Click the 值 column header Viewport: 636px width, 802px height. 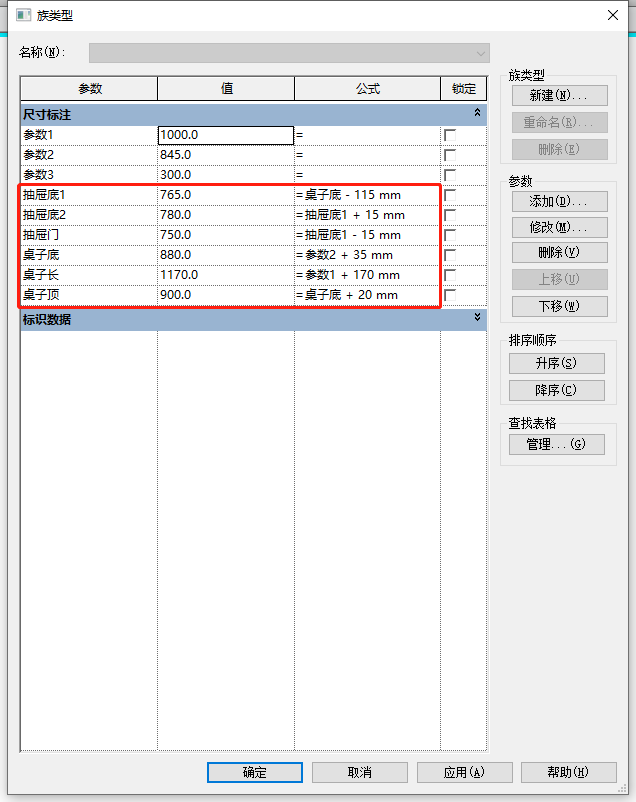tap(226, 89)
